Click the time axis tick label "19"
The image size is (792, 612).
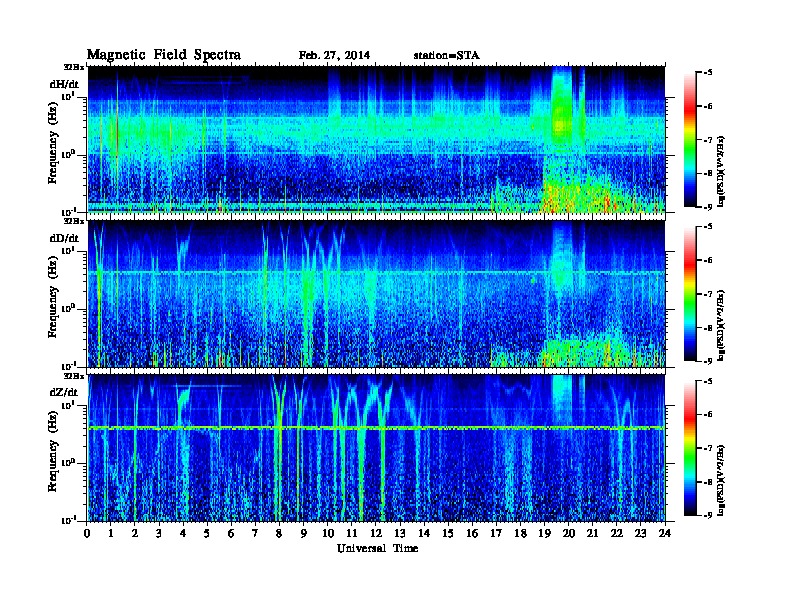click(x=544, y=533)
